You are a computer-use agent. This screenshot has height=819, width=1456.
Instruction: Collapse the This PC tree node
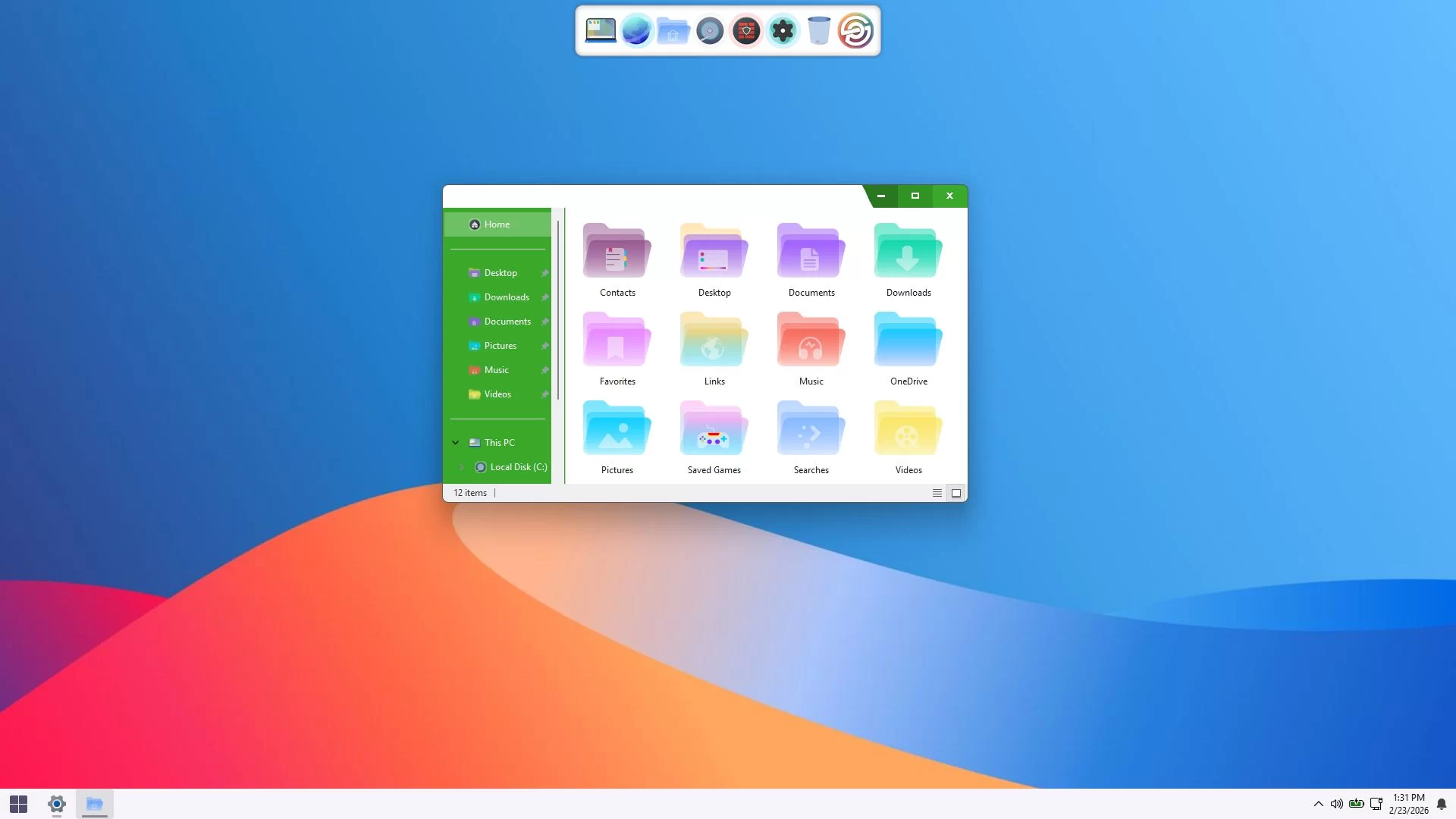[456, 443]
